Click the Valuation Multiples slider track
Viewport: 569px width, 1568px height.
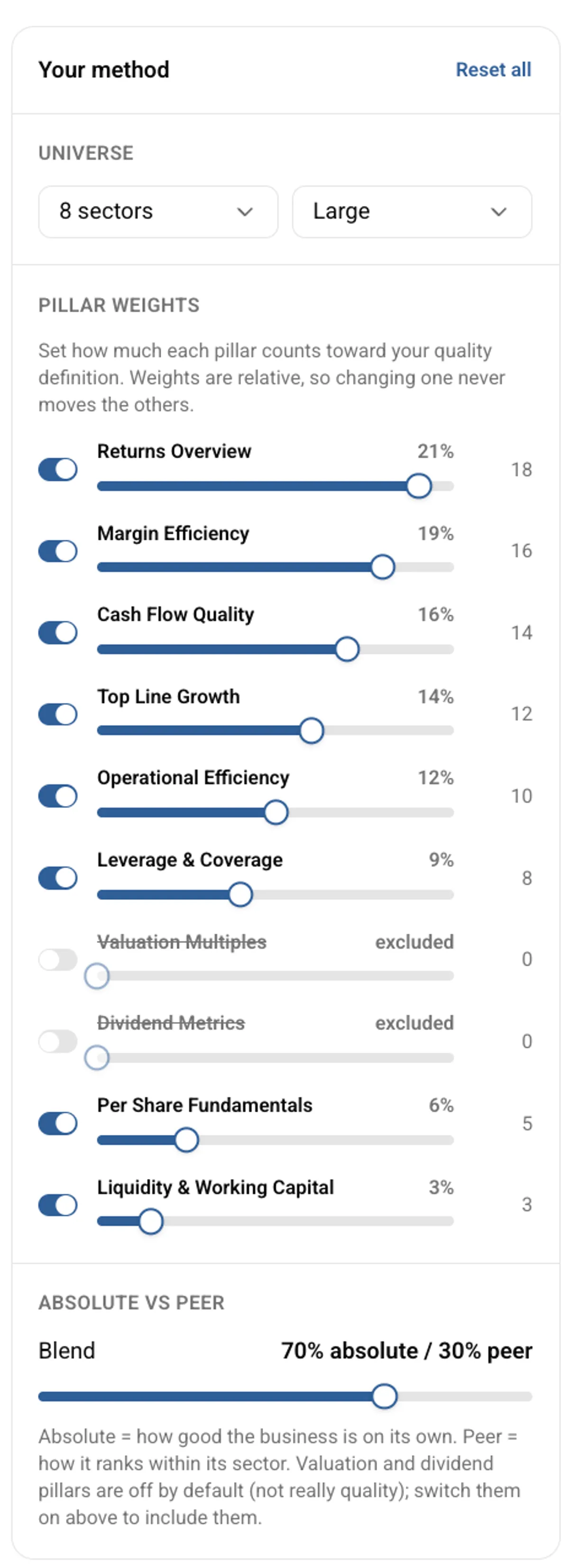275,976
